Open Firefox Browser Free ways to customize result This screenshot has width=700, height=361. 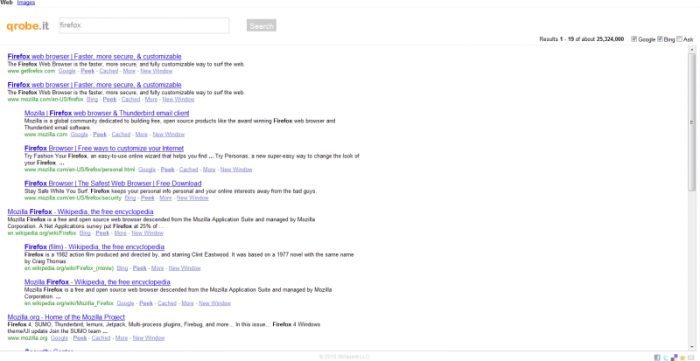coord(104,148)
